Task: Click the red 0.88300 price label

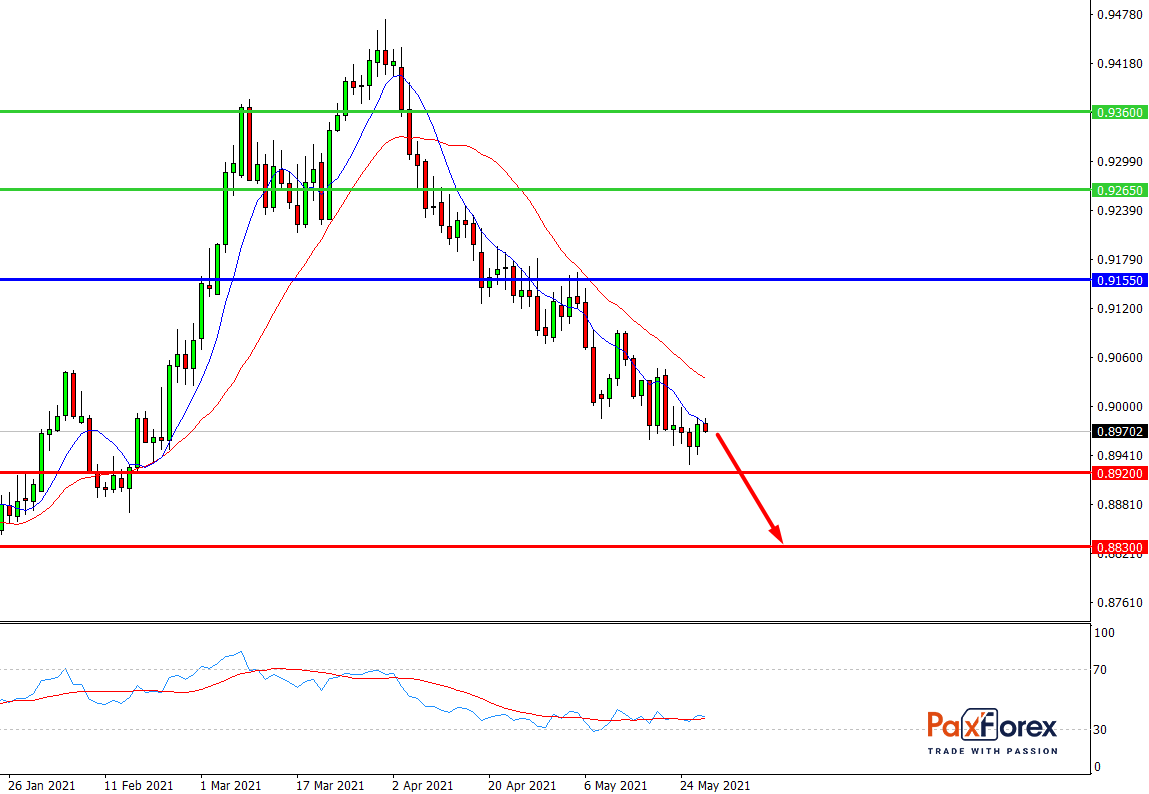Action: [x=1118, y=547]
